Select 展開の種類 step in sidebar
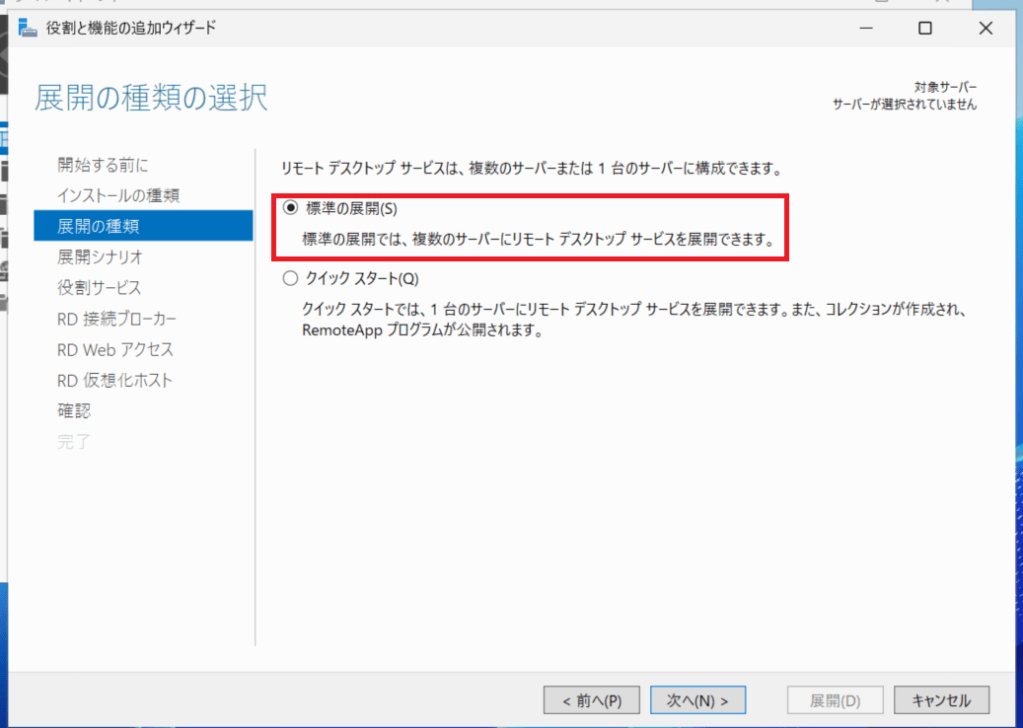The image size is (1023, 728). point(98,226)
